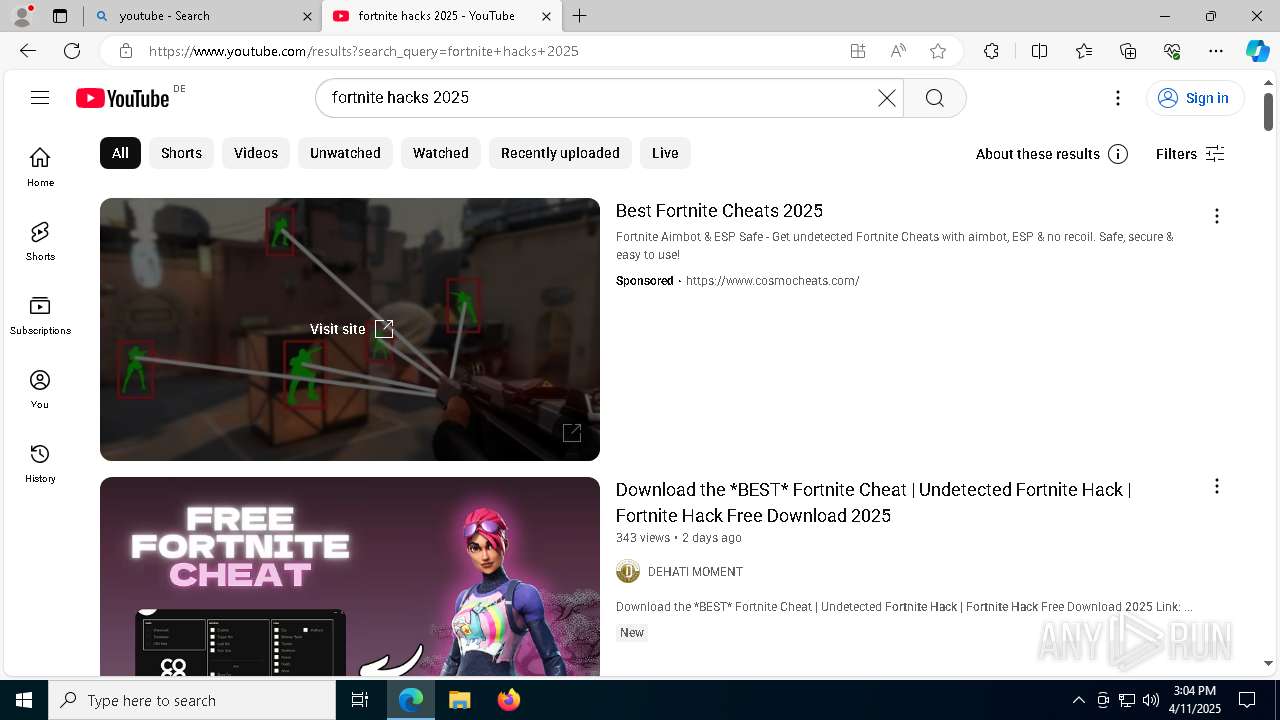Add this page to favorites

(x=937, y=51)
